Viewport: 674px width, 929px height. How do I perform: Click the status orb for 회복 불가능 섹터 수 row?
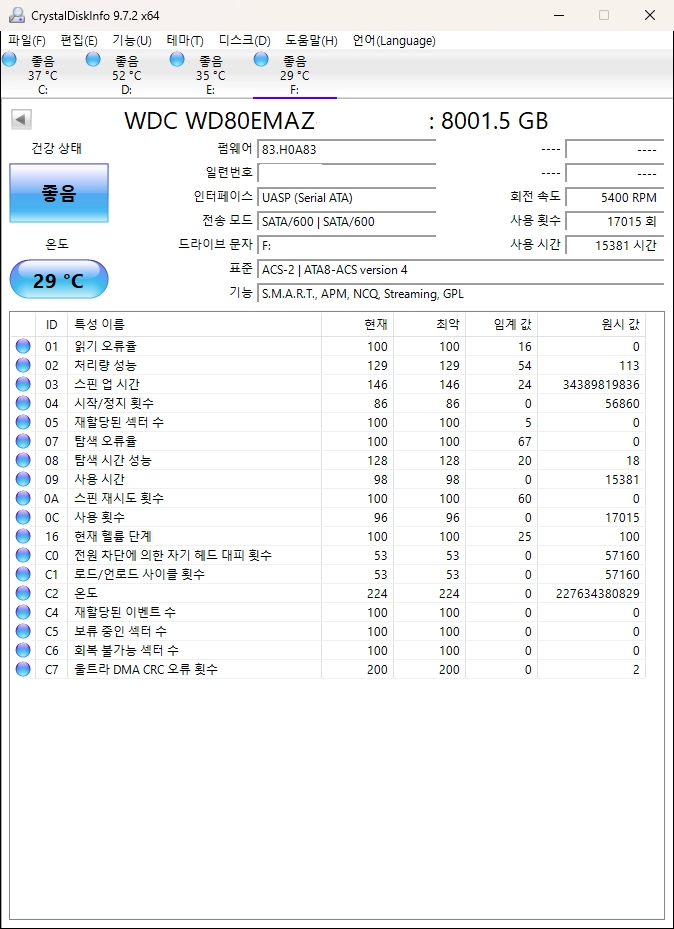(23, 650)
